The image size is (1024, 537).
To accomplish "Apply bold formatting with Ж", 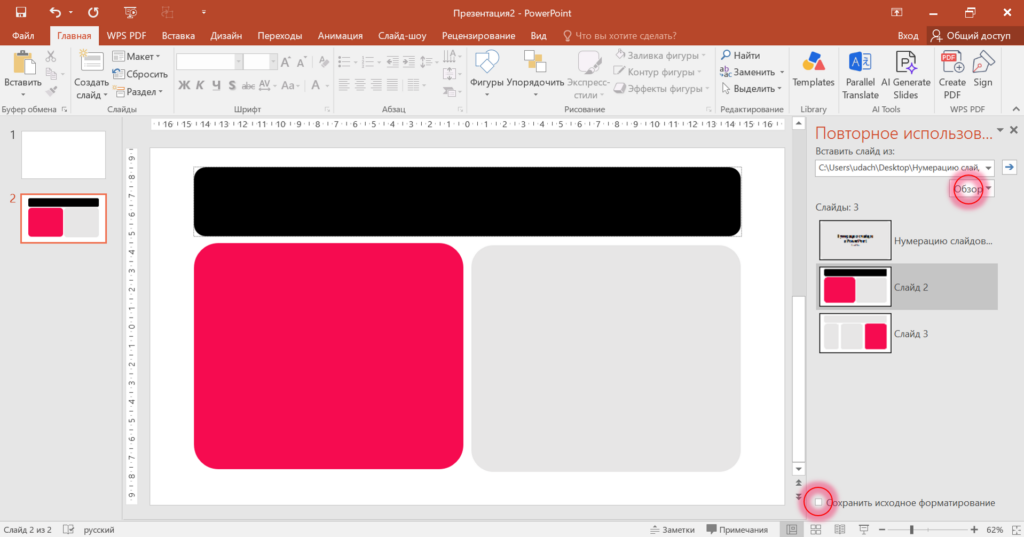I will click(x=184, y=86).
